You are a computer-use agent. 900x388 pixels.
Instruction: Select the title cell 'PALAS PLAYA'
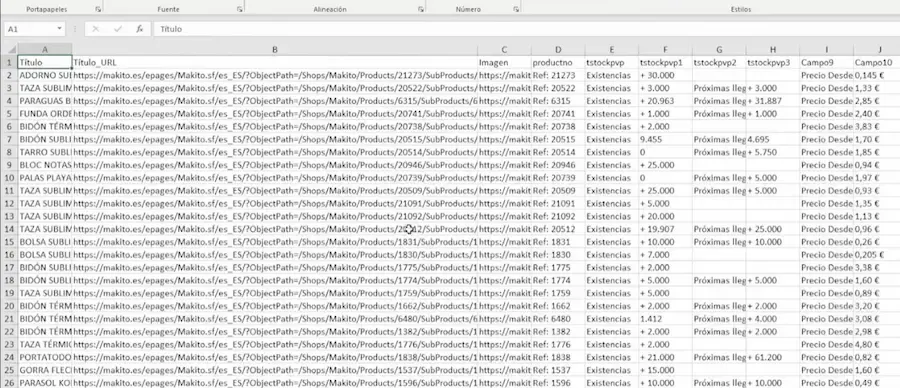click(45, 178)
